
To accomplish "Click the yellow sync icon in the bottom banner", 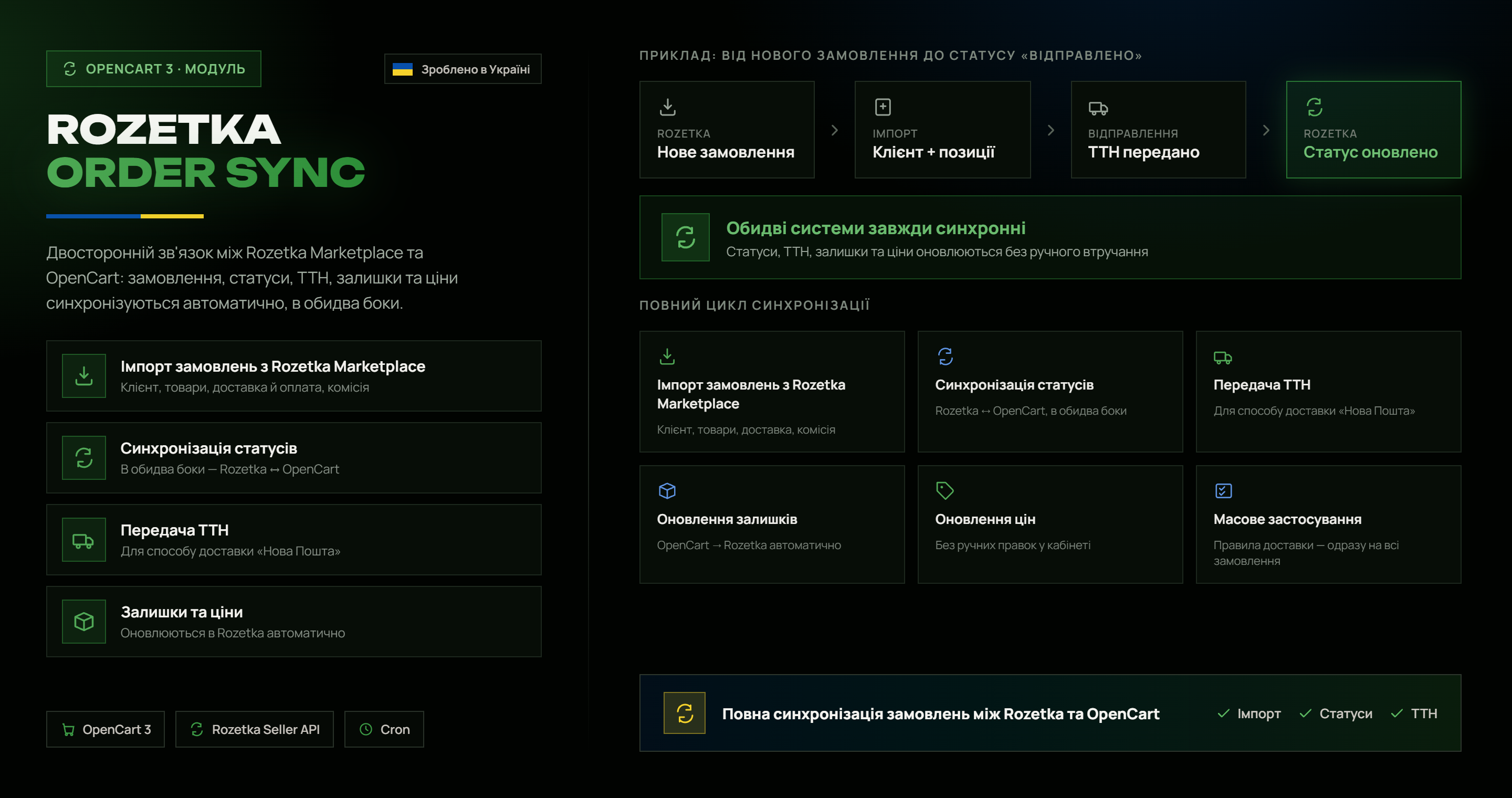I will click(x=685, y=713).
